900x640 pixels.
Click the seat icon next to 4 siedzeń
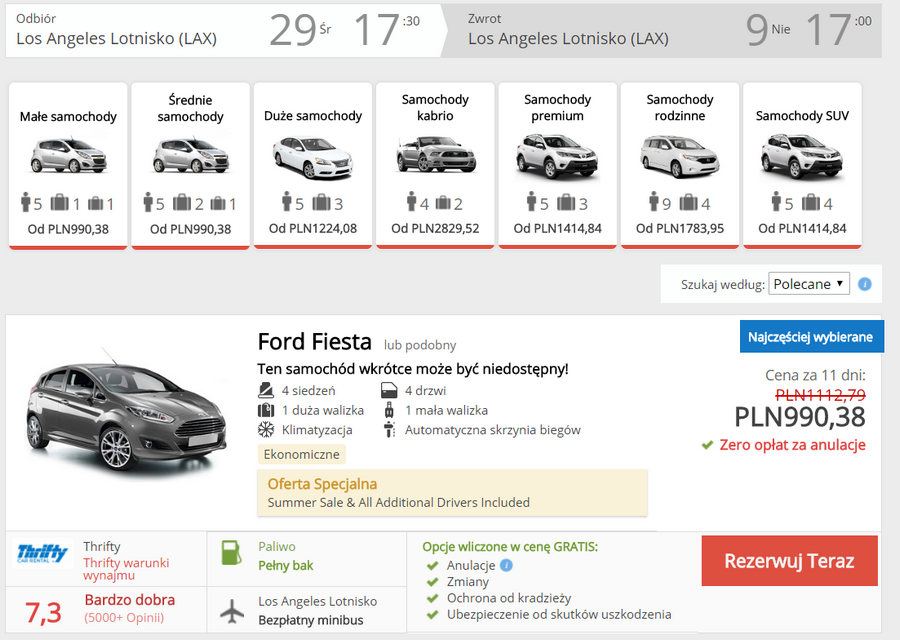click(266, 390)
